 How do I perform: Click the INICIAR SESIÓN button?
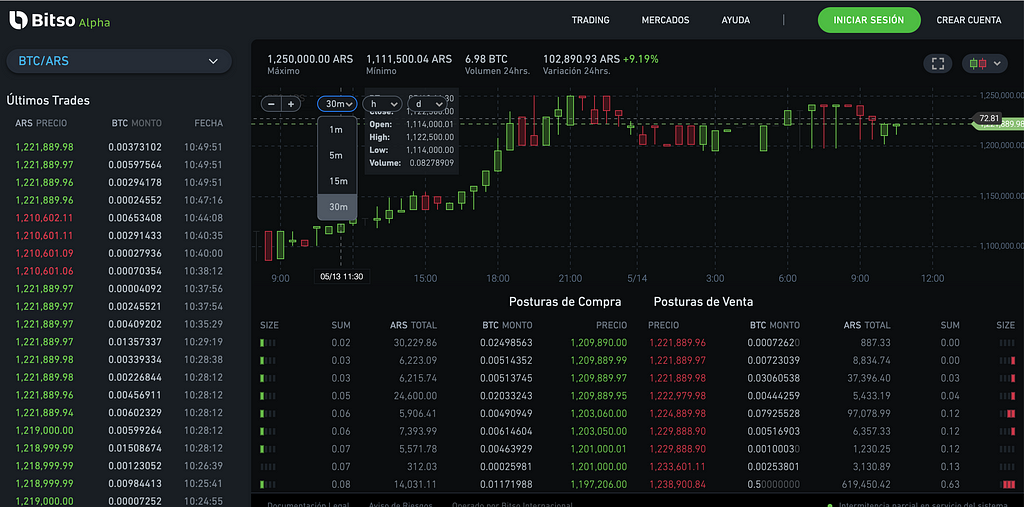coord(869,20)
